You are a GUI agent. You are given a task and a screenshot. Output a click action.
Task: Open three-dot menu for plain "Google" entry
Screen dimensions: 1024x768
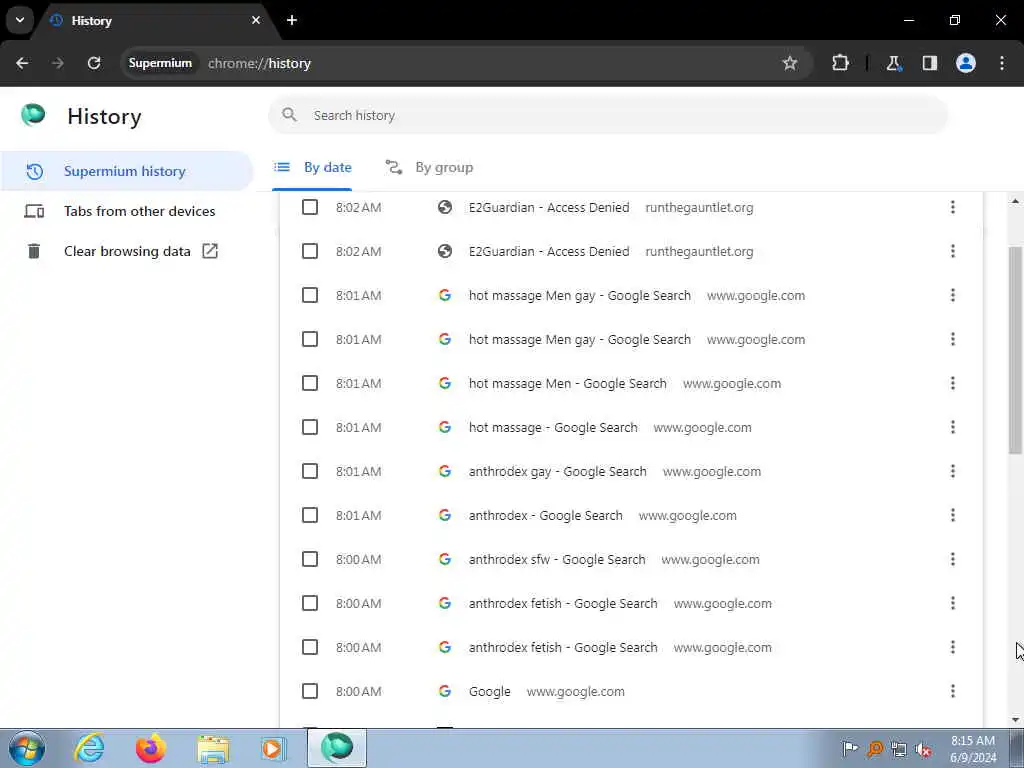pos(953,691)
